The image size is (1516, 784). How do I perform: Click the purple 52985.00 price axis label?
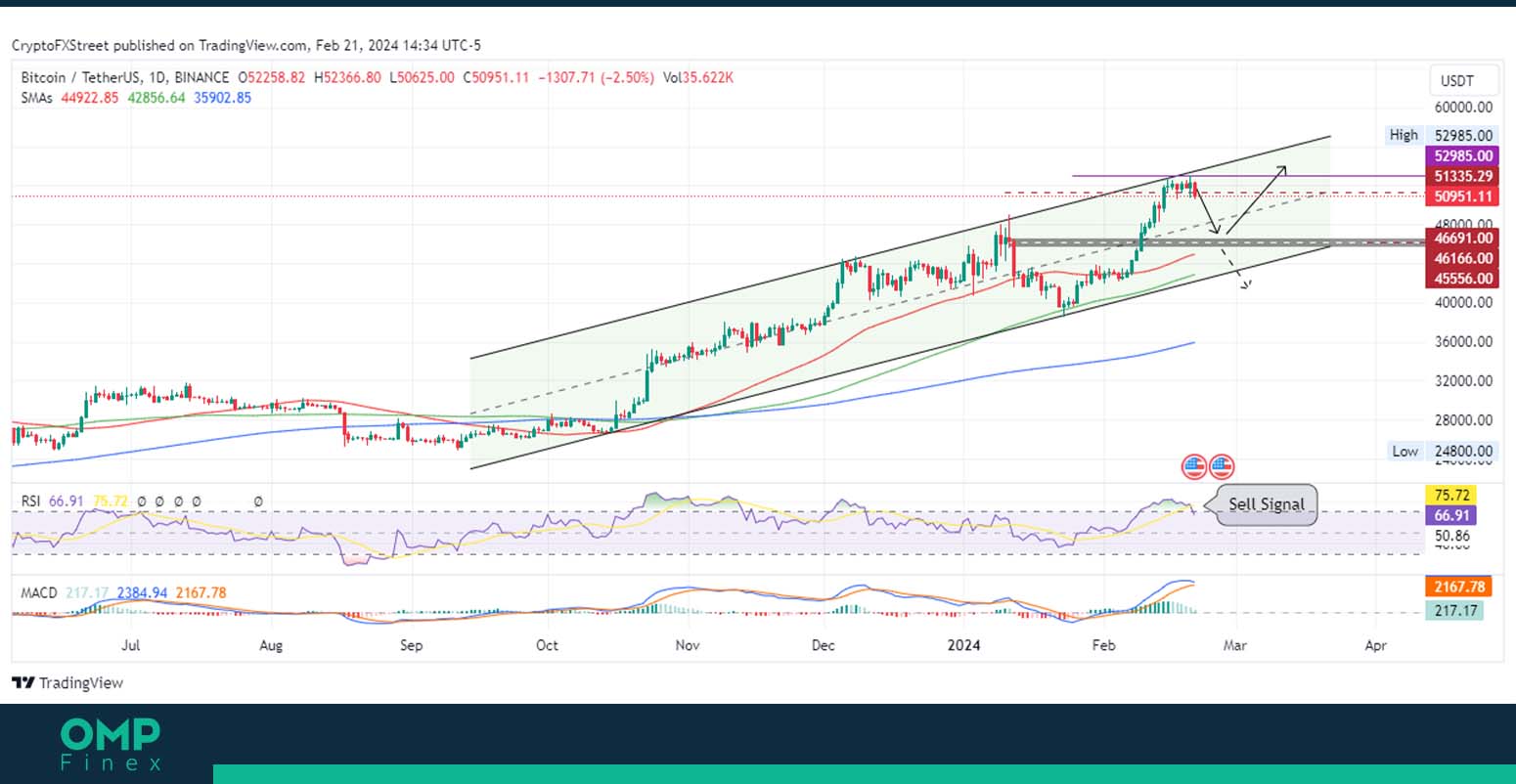tap(1463, 155)
